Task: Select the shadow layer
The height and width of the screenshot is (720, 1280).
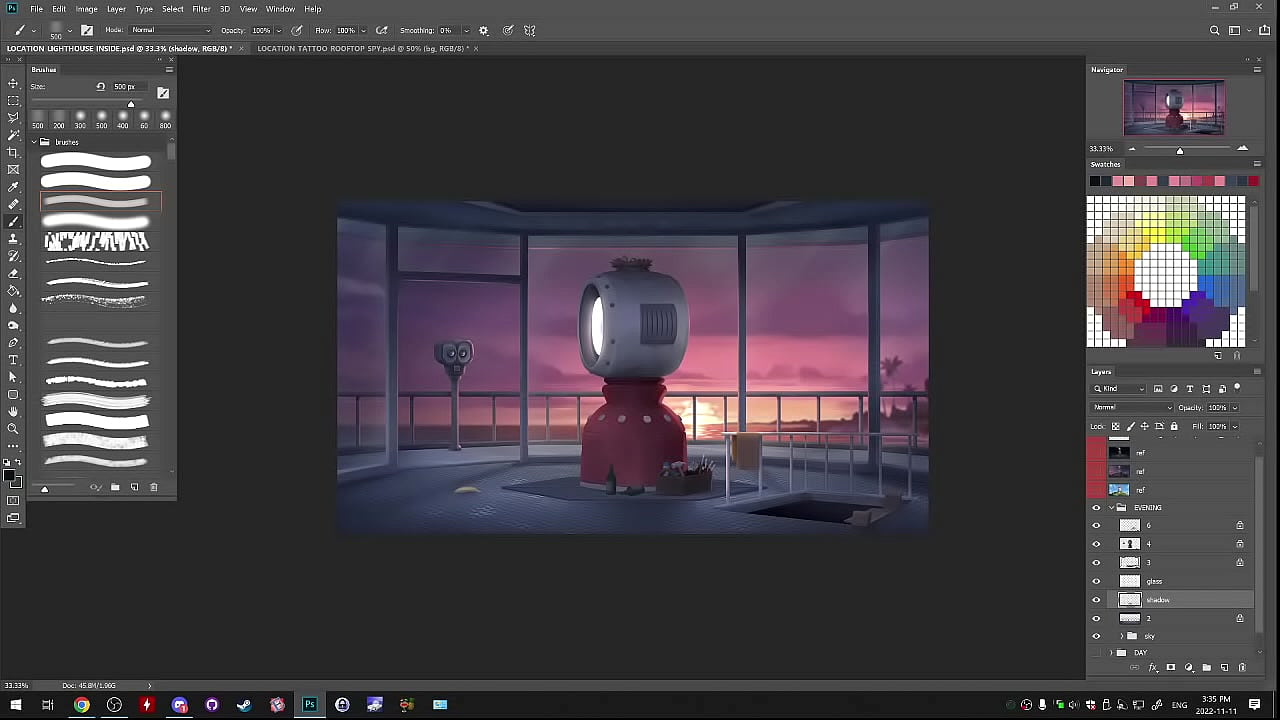Action: click(x=1170, y=600)
